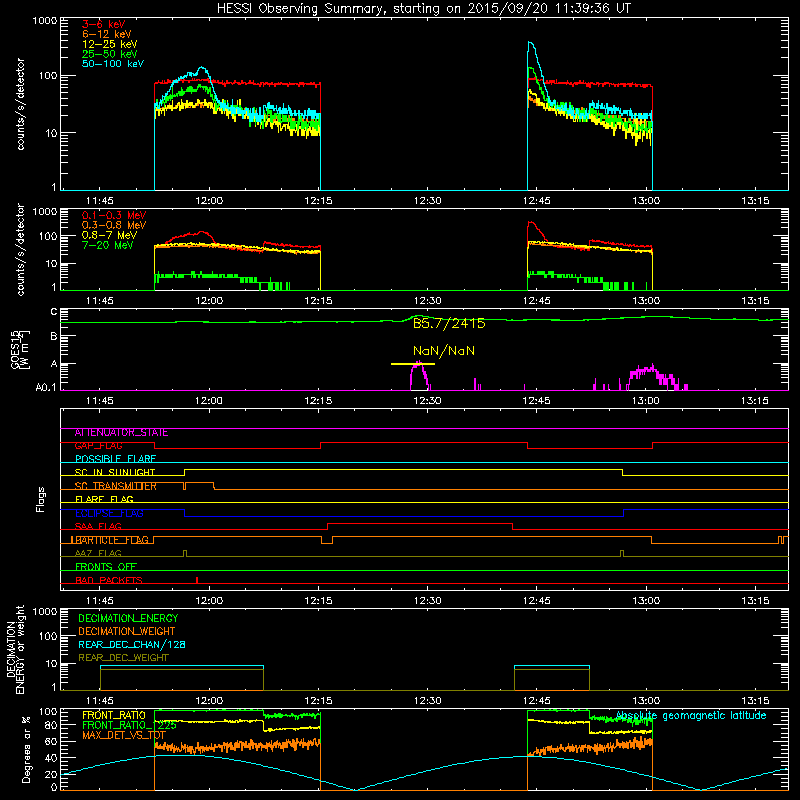Image resolution: width=800 pixels, height=800 pixels.
Task: Click the yellow FRONT_RATIO legend label
Action: (x=114, y=716)
